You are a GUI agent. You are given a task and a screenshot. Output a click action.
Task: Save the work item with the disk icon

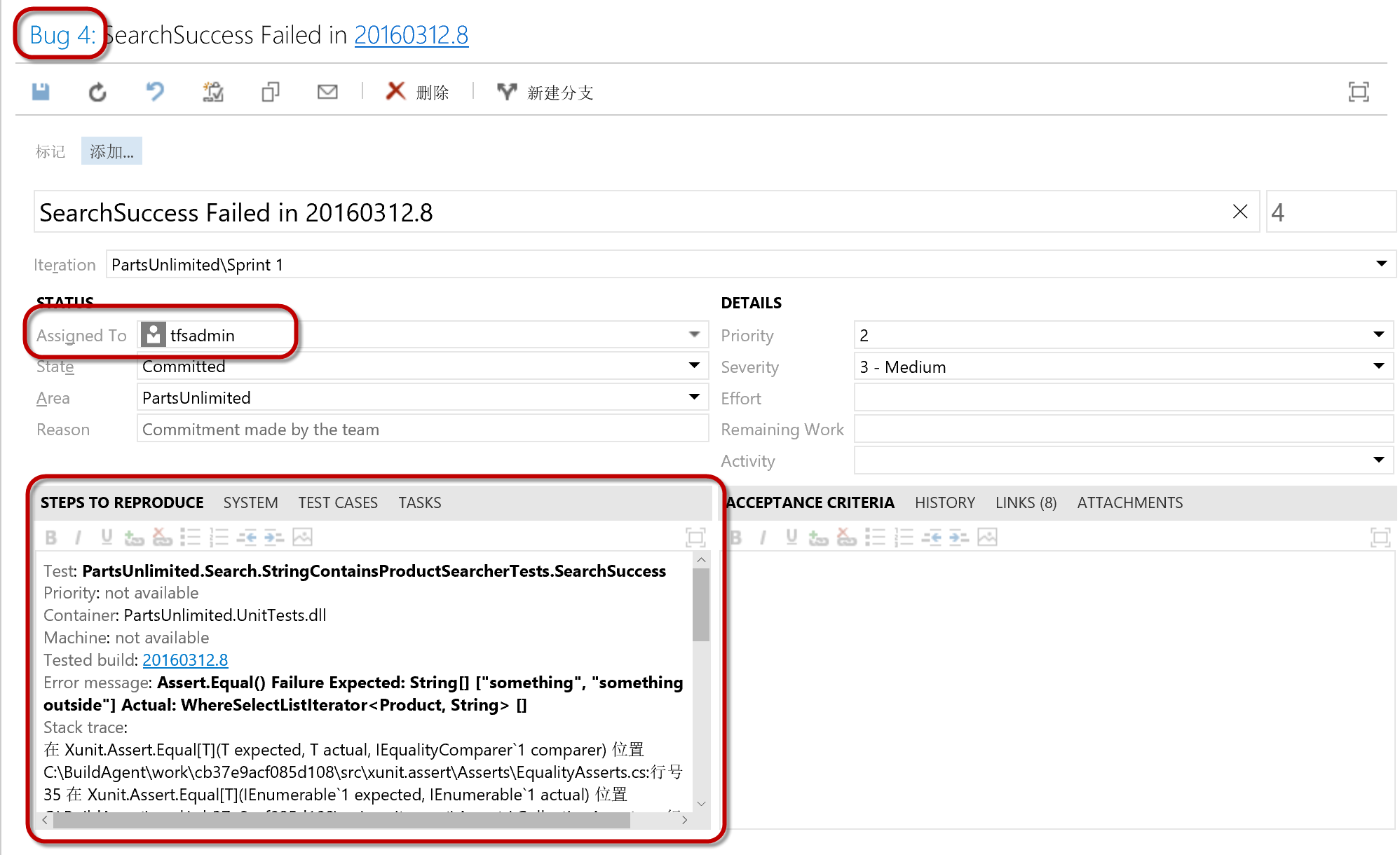41,92
